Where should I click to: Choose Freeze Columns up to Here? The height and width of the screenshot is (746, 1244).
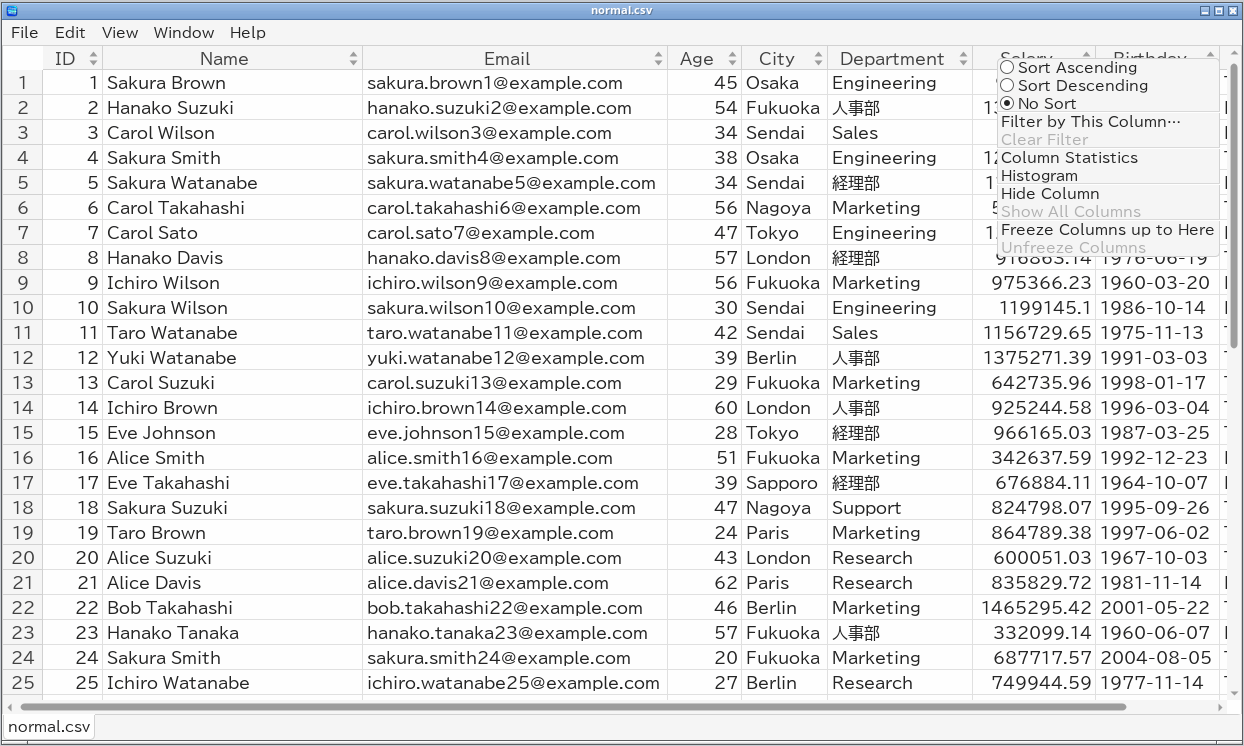pos(1107,230)
